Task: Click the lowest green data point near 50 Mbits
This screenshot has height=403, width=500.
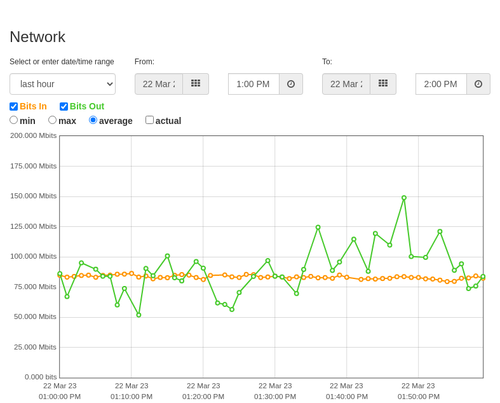Action: click(139, 315)
